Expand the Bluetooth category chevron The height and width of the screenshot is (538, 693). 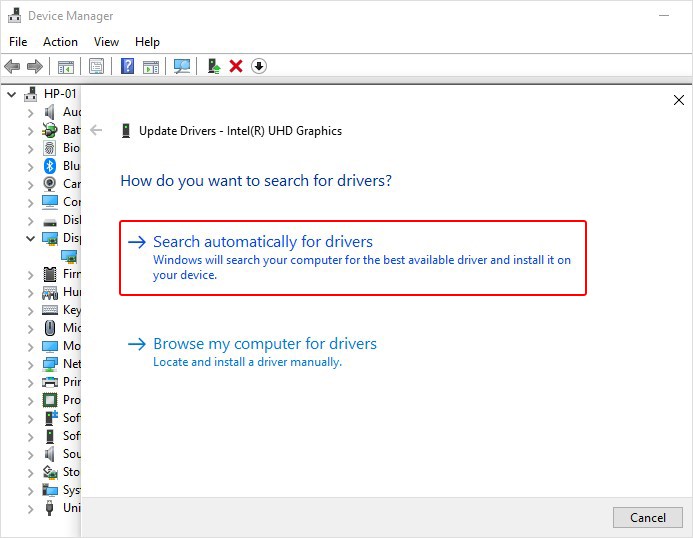coord(30,166)
